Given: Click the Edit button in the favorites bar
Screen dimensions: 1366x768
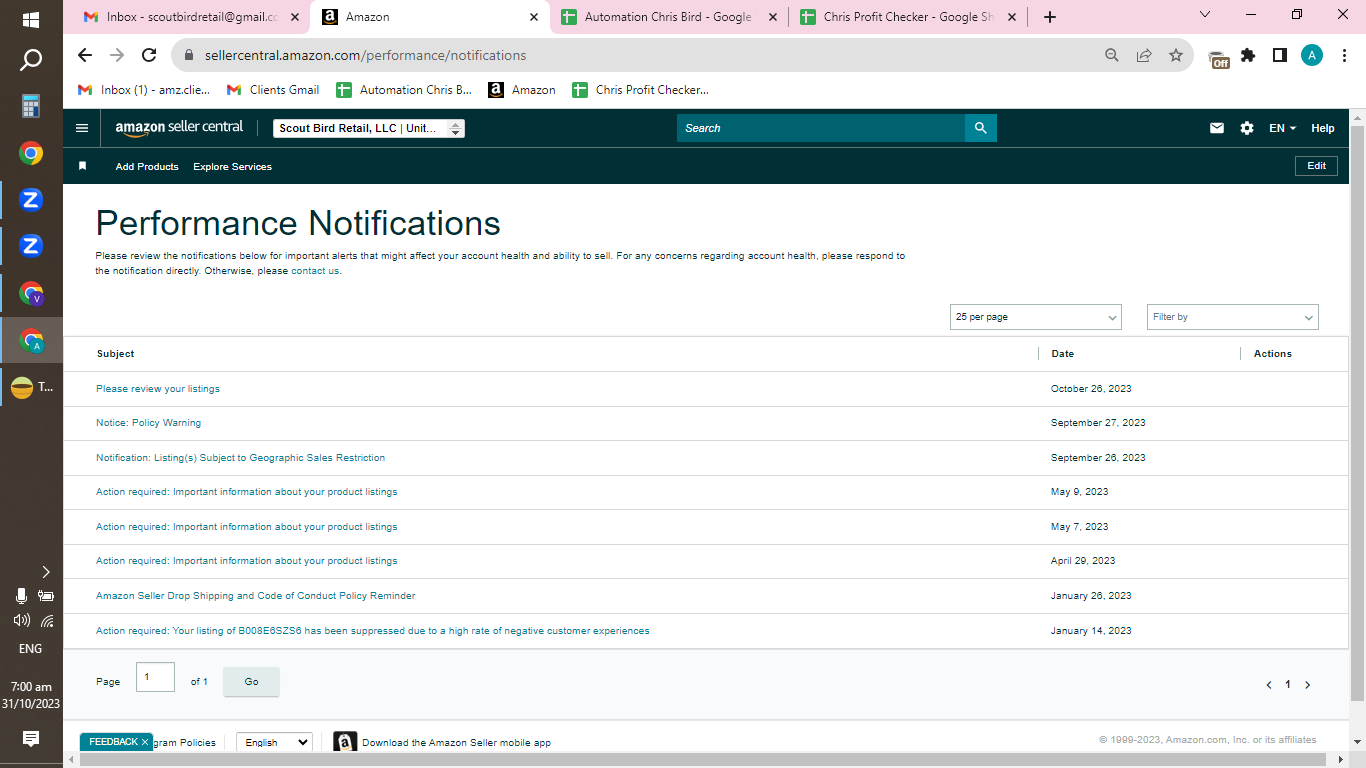Looking at the screenshot, I should [1316, 166].
